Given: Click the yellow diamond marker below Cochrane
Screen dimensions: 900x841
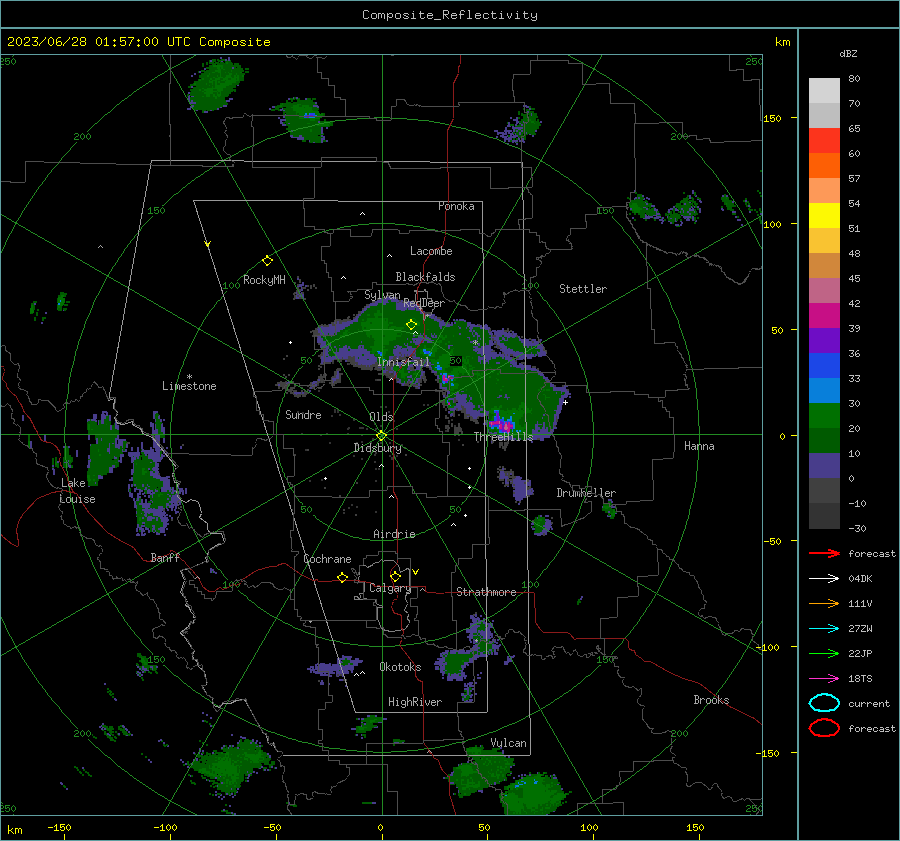Looking at the screenshot, I should (x=342, y=577).
